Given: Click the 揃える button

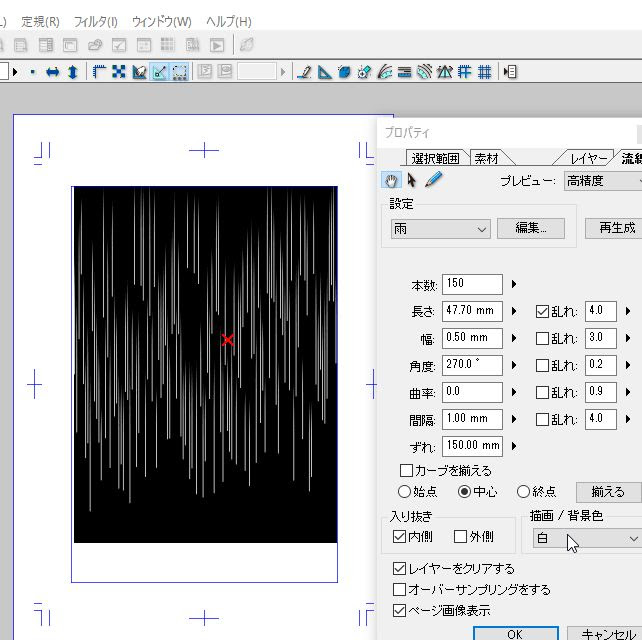Looking at the screenshot, I should pos(608,492).
